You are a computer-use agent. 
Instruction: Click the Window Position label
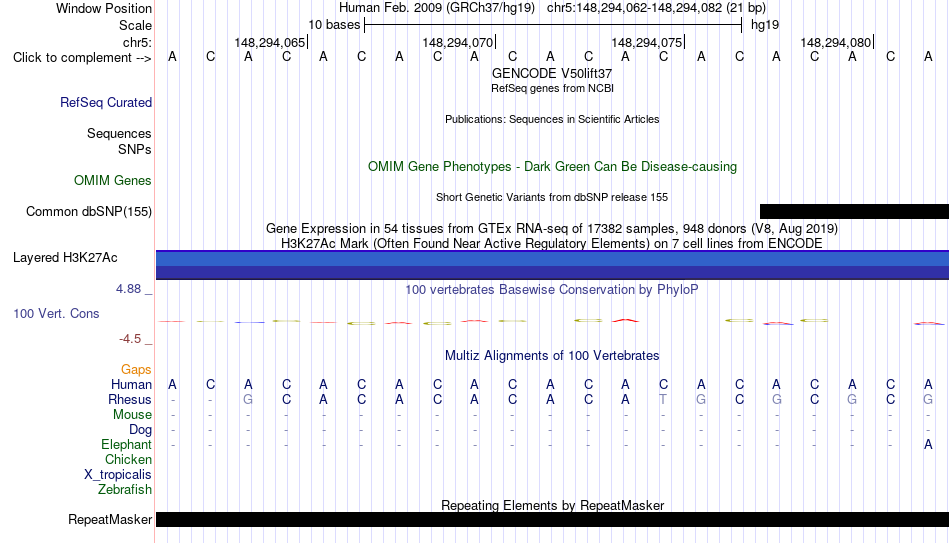click(104, 8)
